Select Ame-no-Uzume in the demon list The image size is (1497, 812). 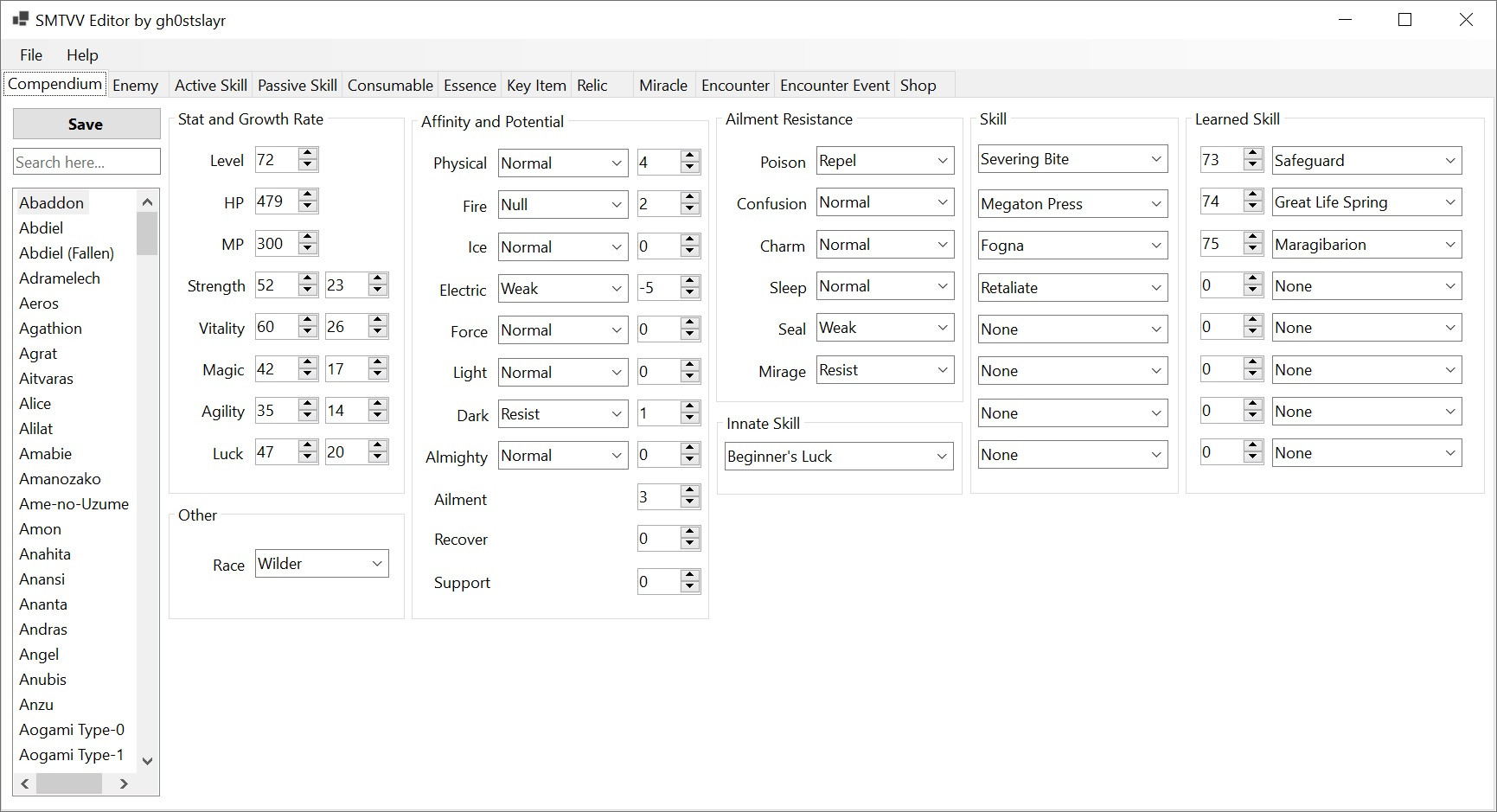[x=74, y=503]
